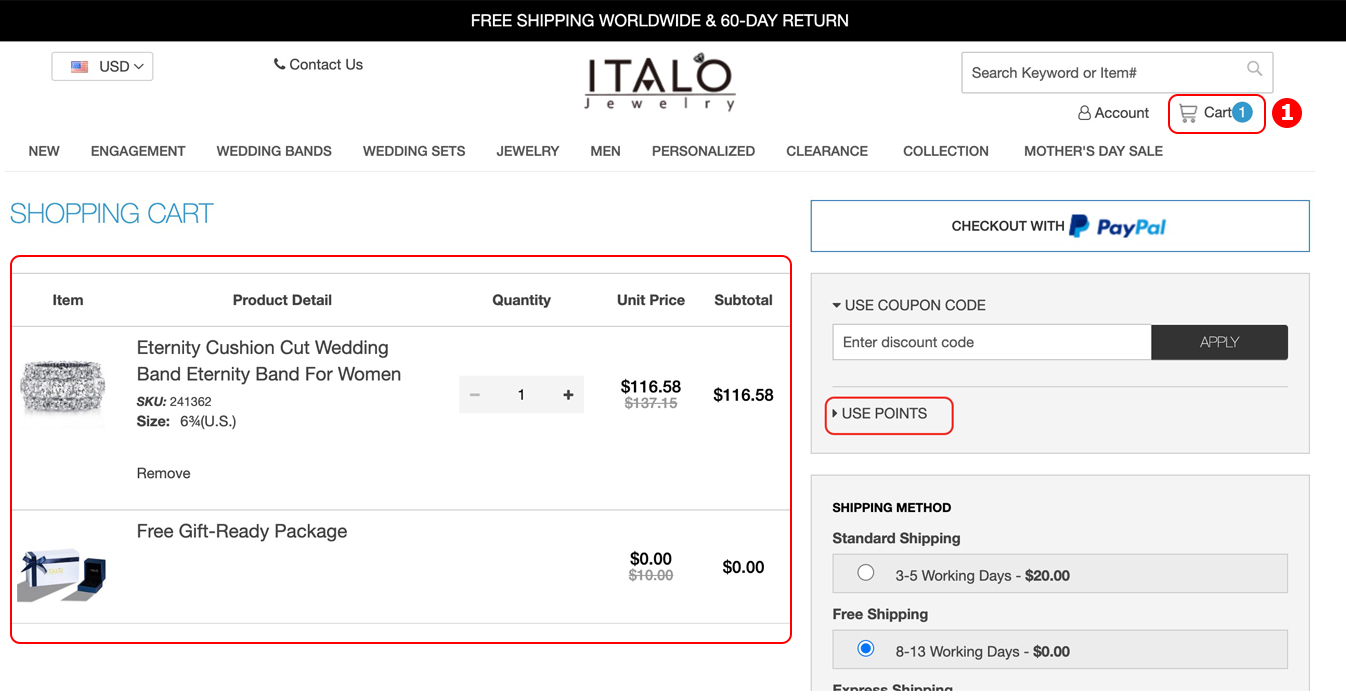Open the Account user icon
Screen dimensions: 1346x700
(x=1084, y=113)
